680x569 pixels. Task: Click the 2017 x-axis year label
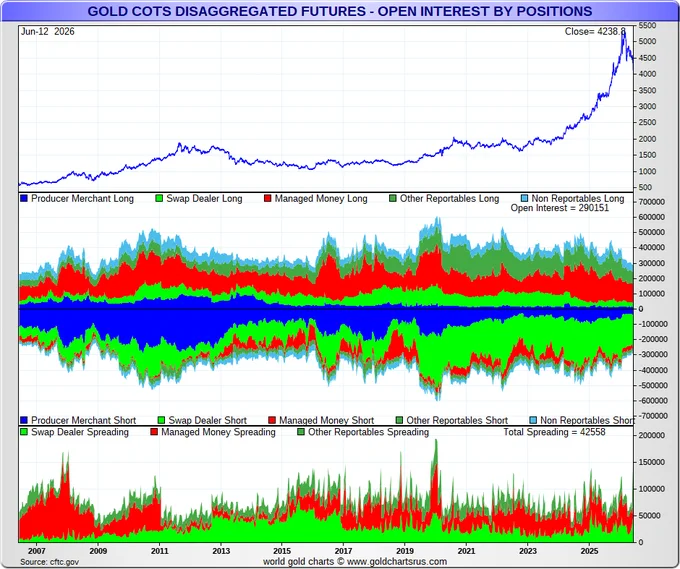click(x=343, y=551)
